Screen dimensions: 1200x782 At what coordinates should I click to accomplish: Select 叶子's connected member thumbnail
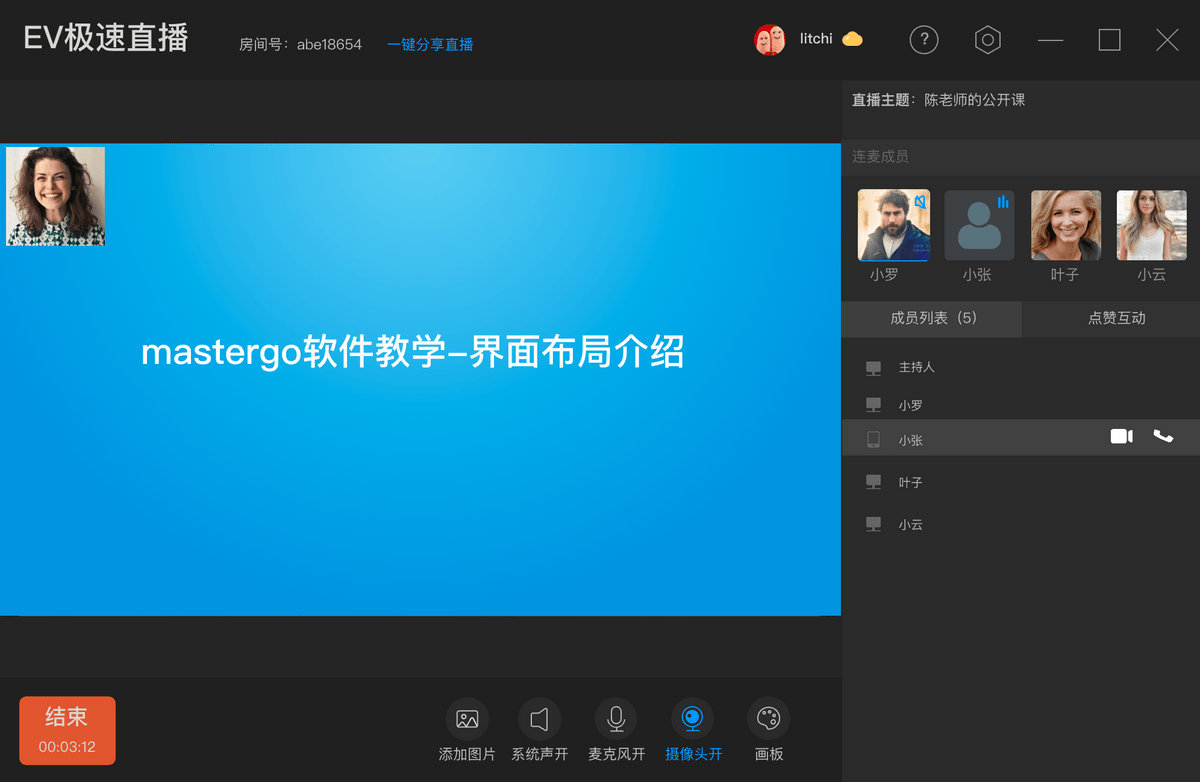tap(1066, 226)
